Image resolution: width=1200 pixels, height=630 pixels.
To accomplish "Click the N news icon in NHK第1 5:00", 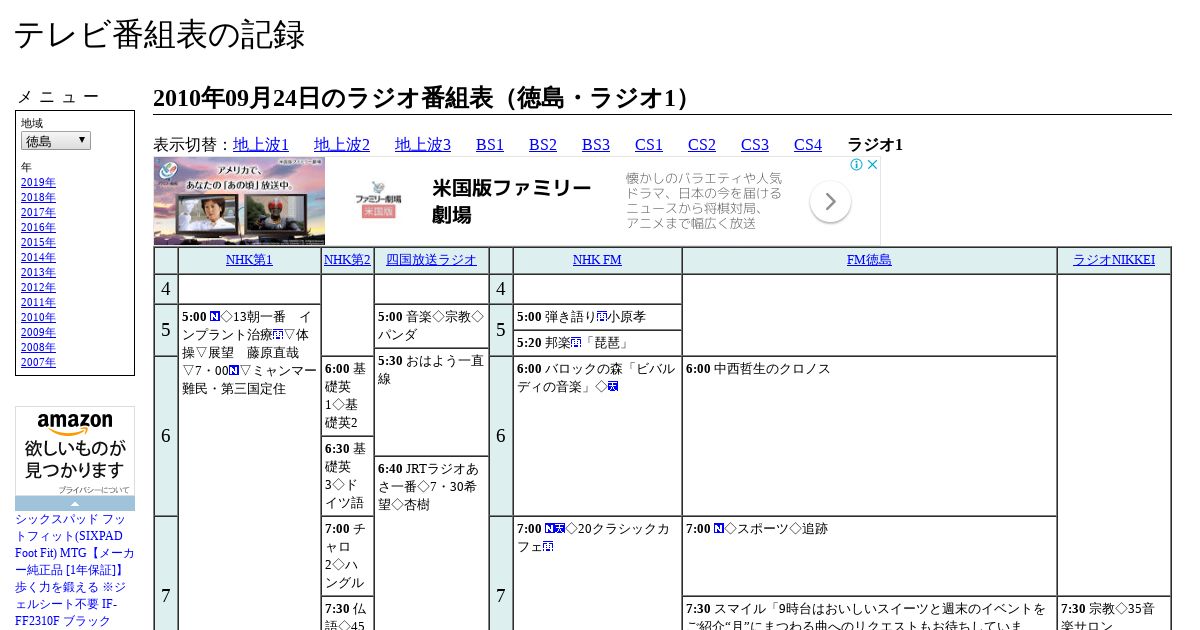I will click(x=215, y=316).
